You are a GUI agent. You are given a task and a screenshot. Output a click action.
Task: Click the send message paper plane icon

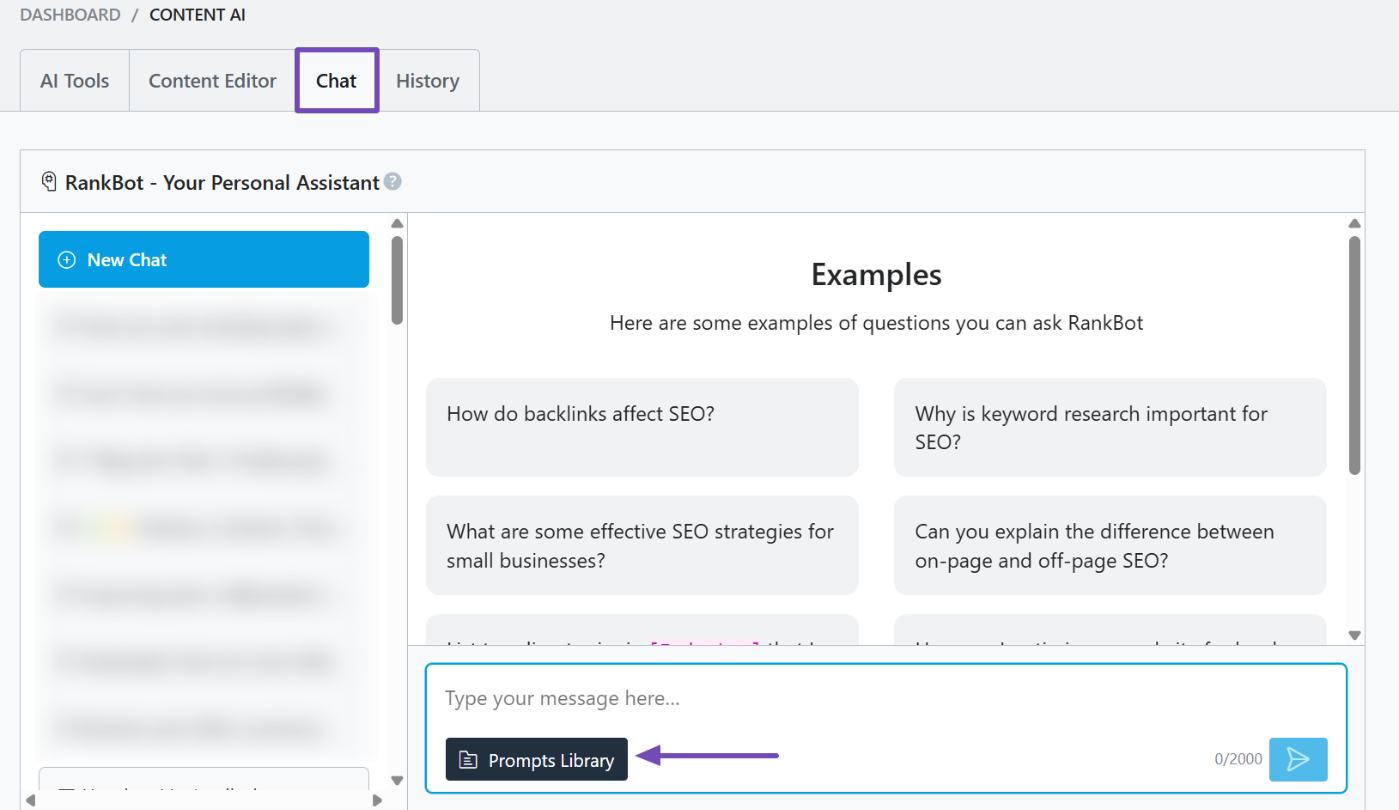tap(1297, 759)
